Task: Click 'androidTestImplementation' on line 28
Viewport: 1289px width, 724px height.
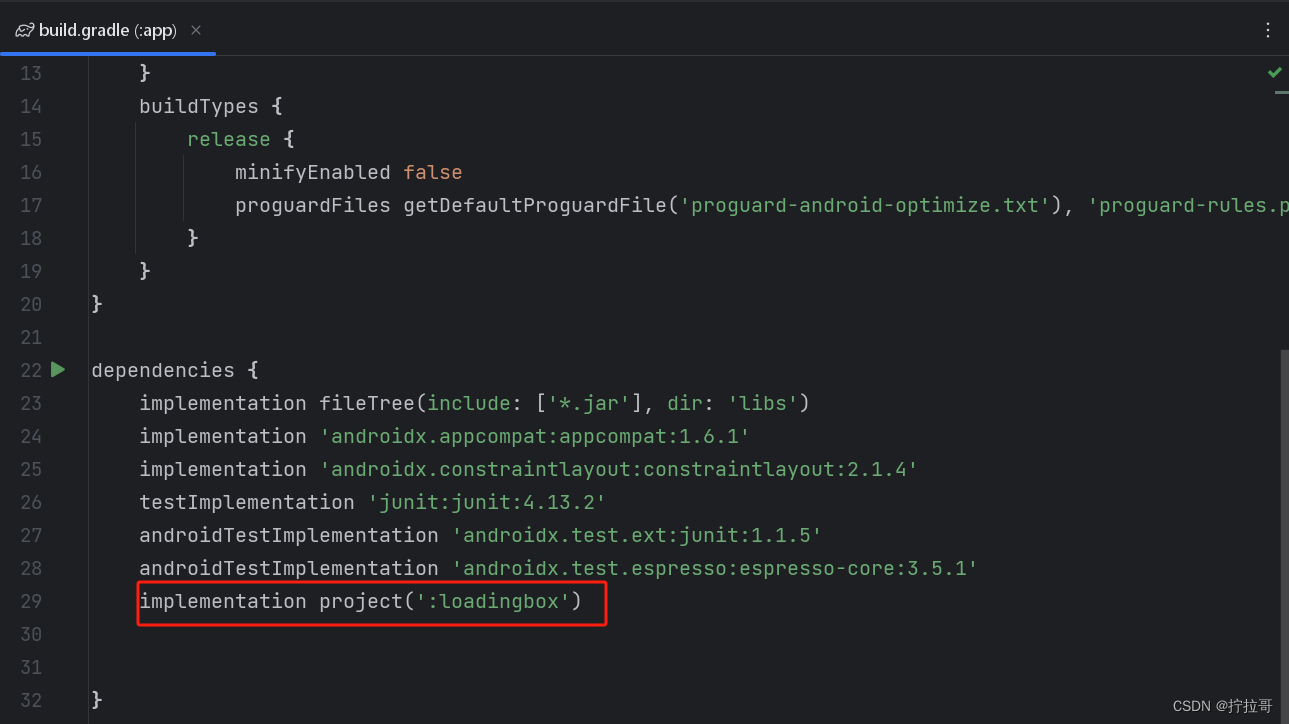Action: [289, 568]
